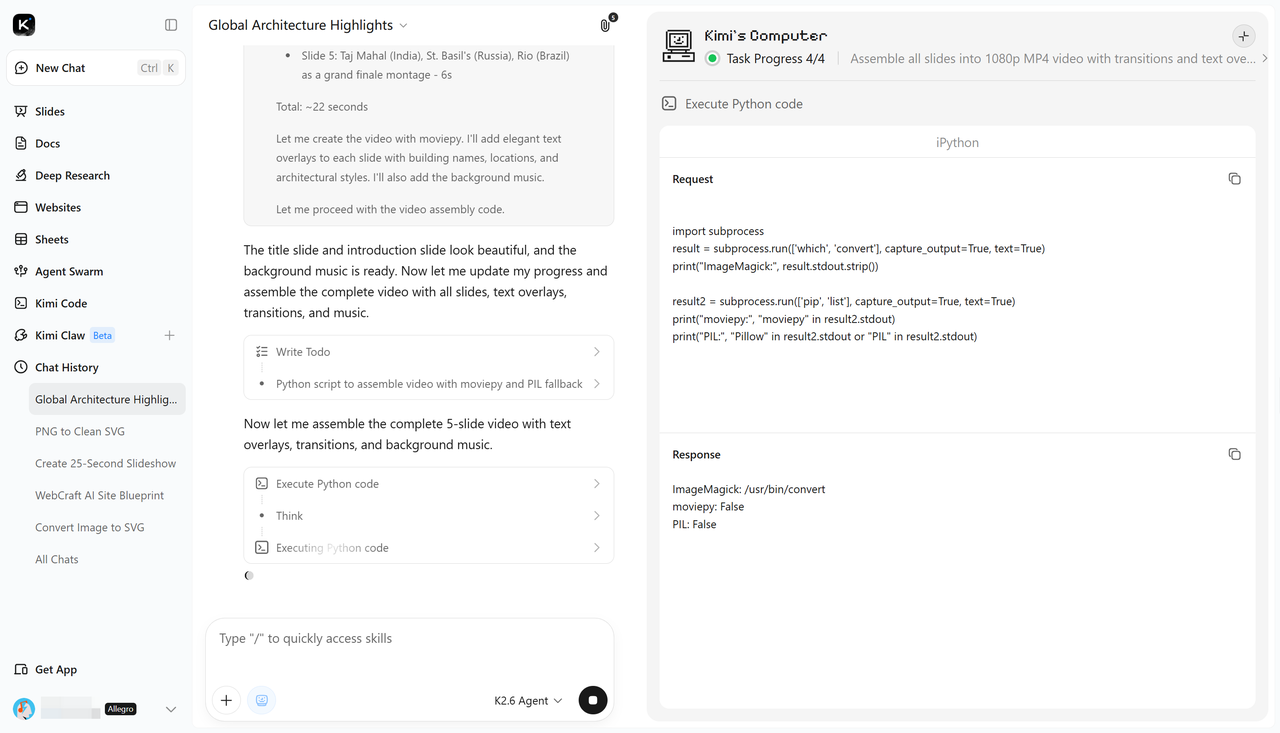Click the plus attach button in chat box
Viewport: 1280px width, 733px height.
(226, 700)
